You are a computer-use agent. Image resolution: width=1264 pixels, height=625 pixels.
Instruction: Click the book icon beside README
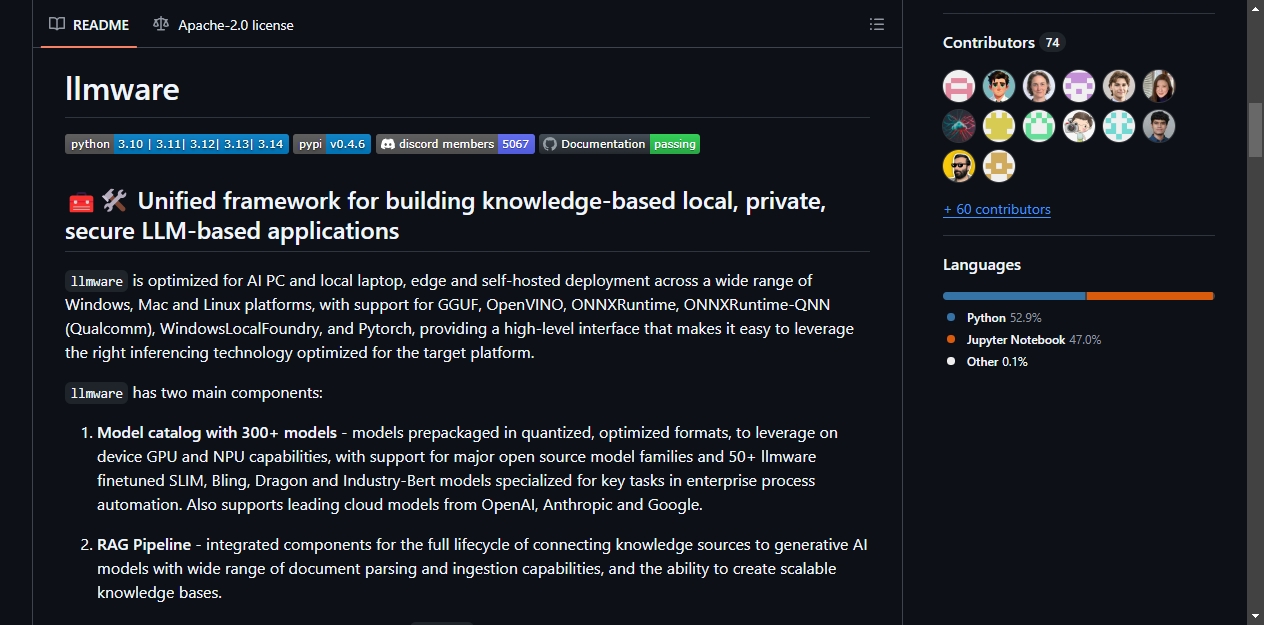(x=57, y=24)
